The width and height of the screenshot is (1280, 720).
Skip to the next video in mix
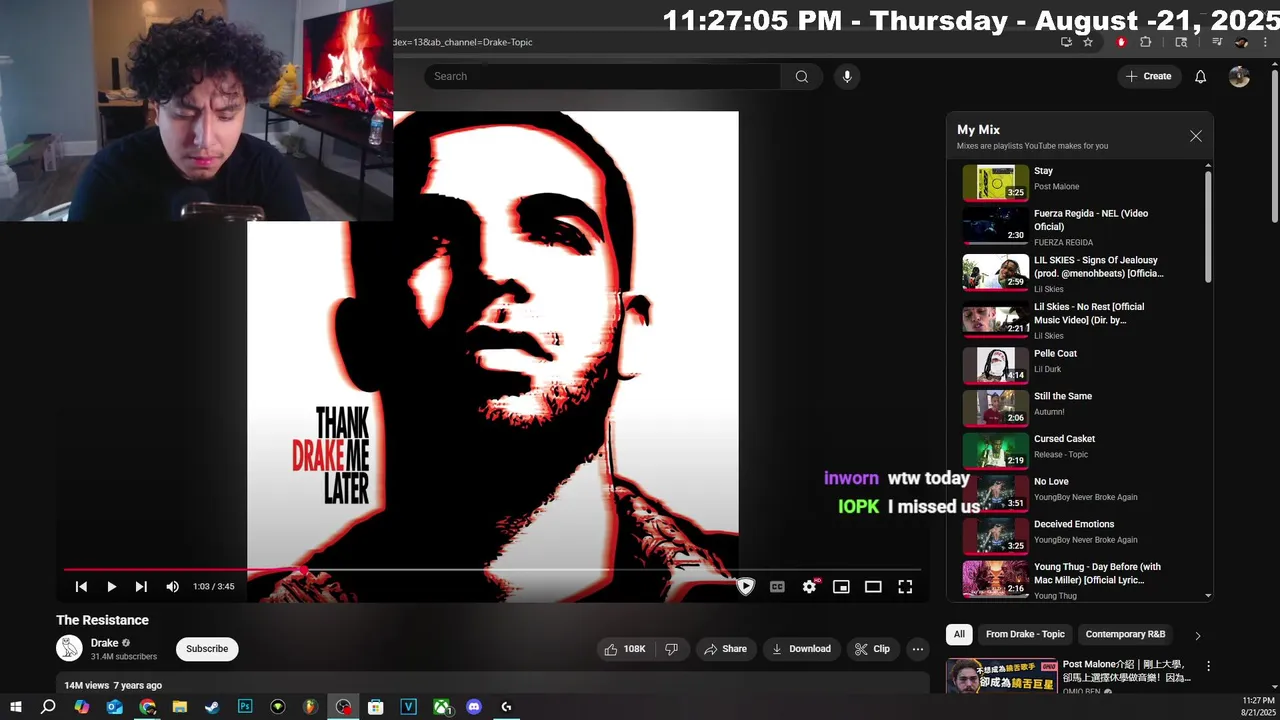coord(141,587)
